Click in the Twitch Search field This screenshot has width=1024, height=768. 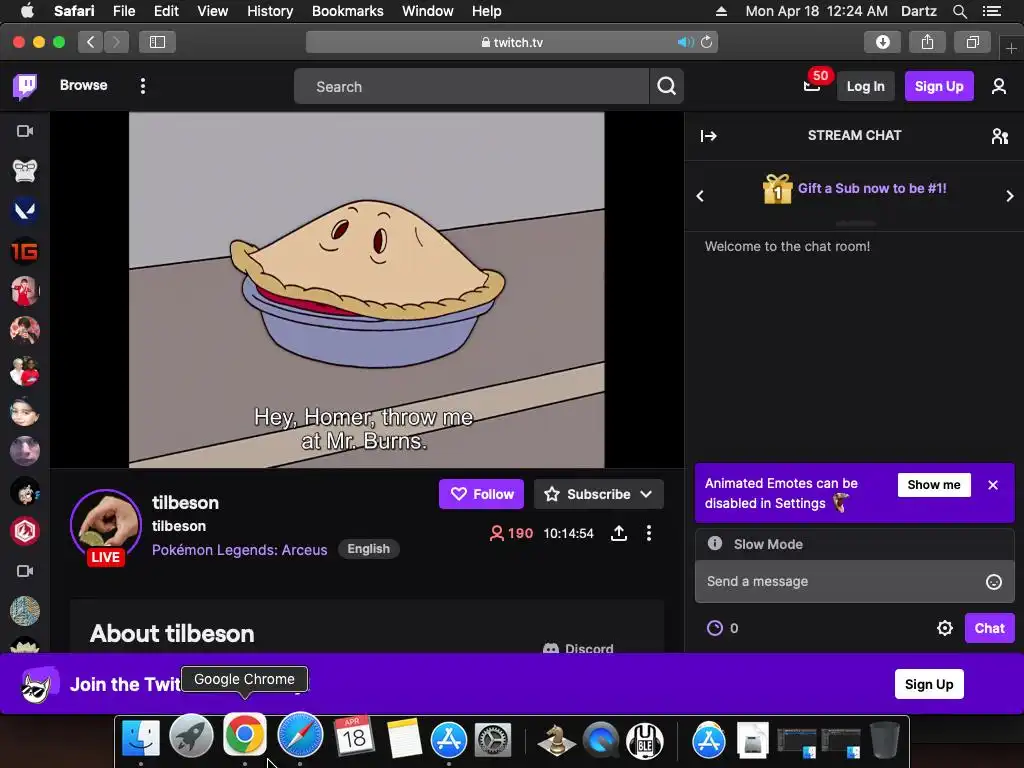point(472,86)
